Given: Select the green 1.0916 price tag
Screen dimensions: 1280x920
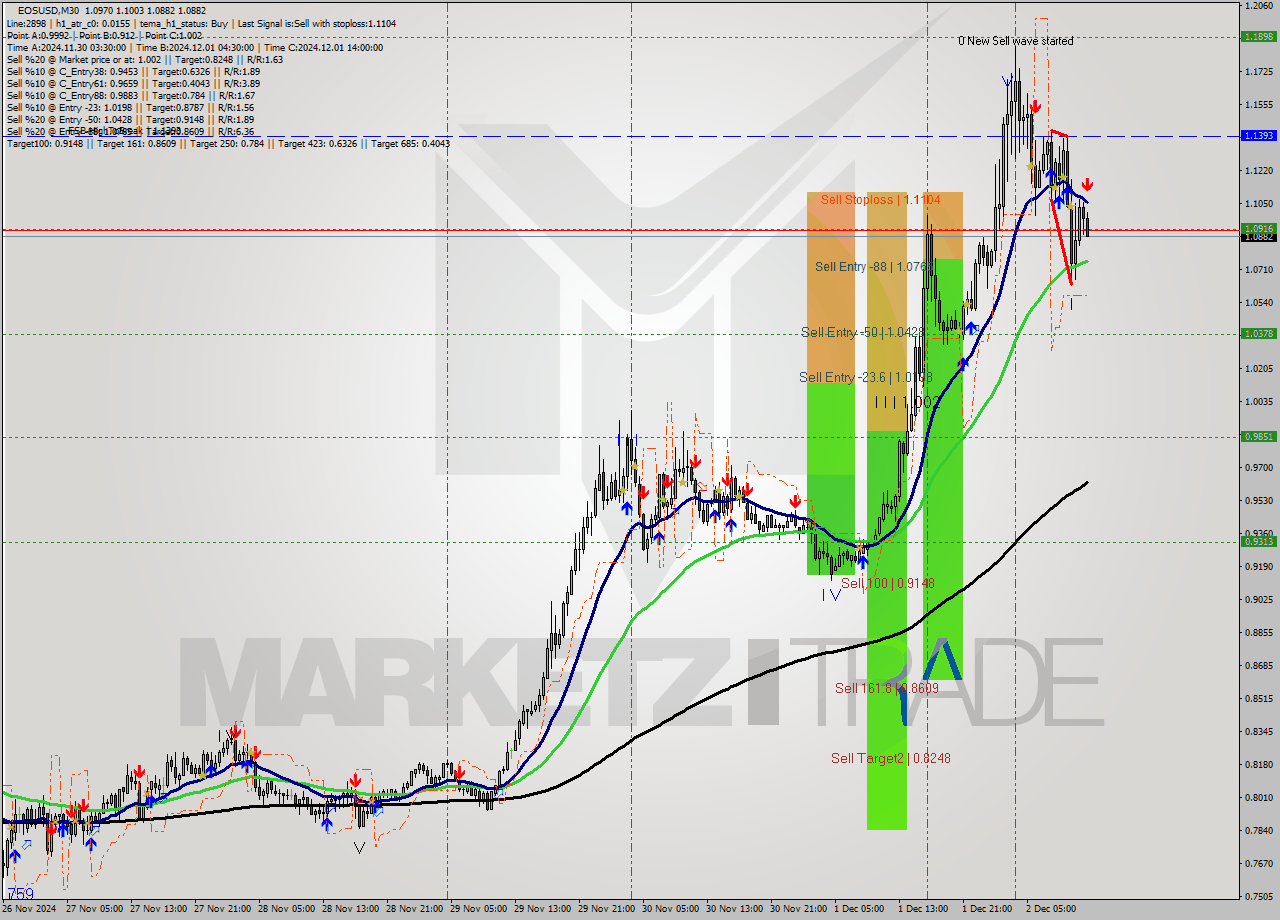Looking at the screenshot, I should [x=1258, y=228].
